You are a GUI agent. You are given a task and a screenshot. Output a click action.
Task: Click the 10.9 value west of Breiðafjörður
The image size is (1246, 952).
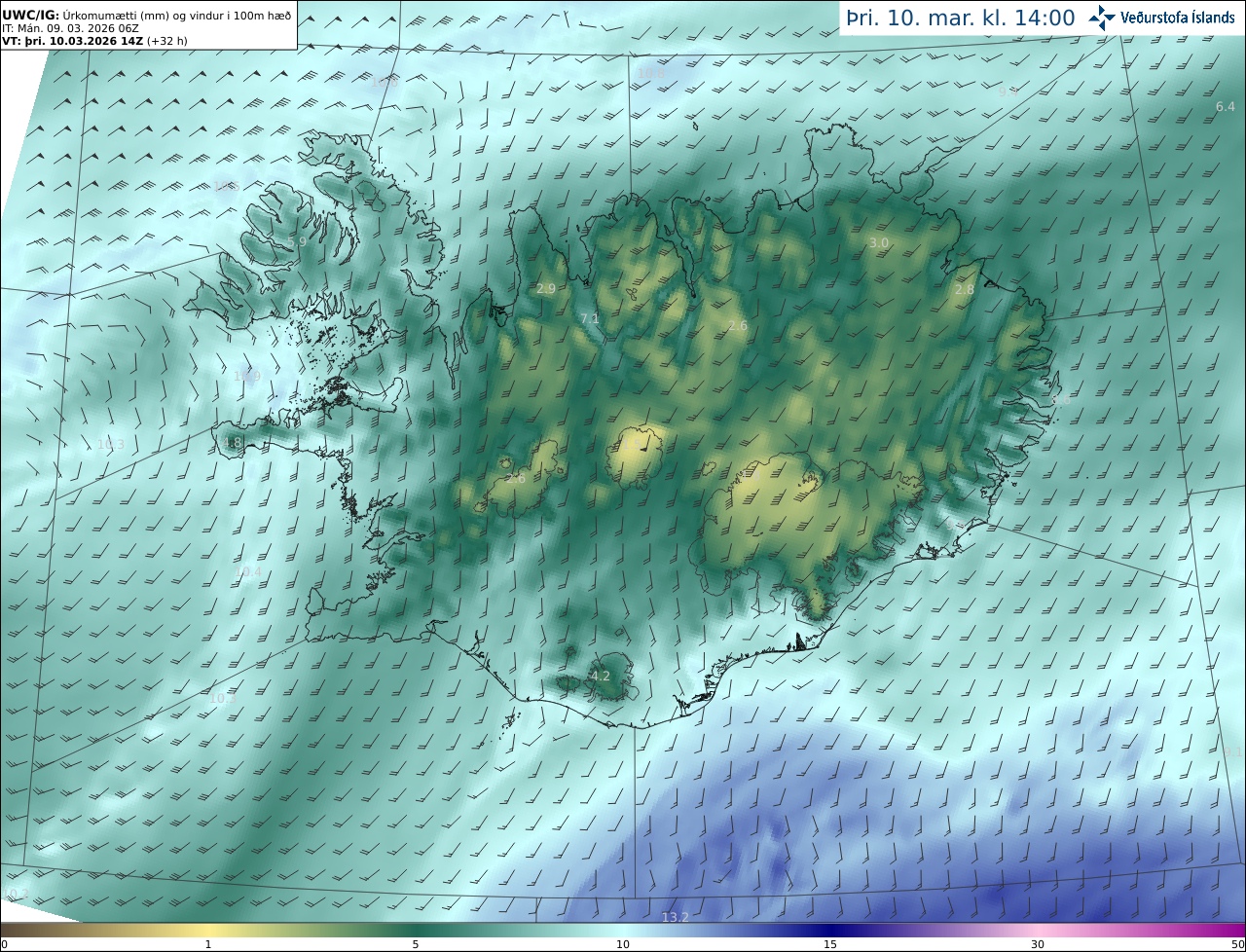pyautogui.click(x=247, y=376)
